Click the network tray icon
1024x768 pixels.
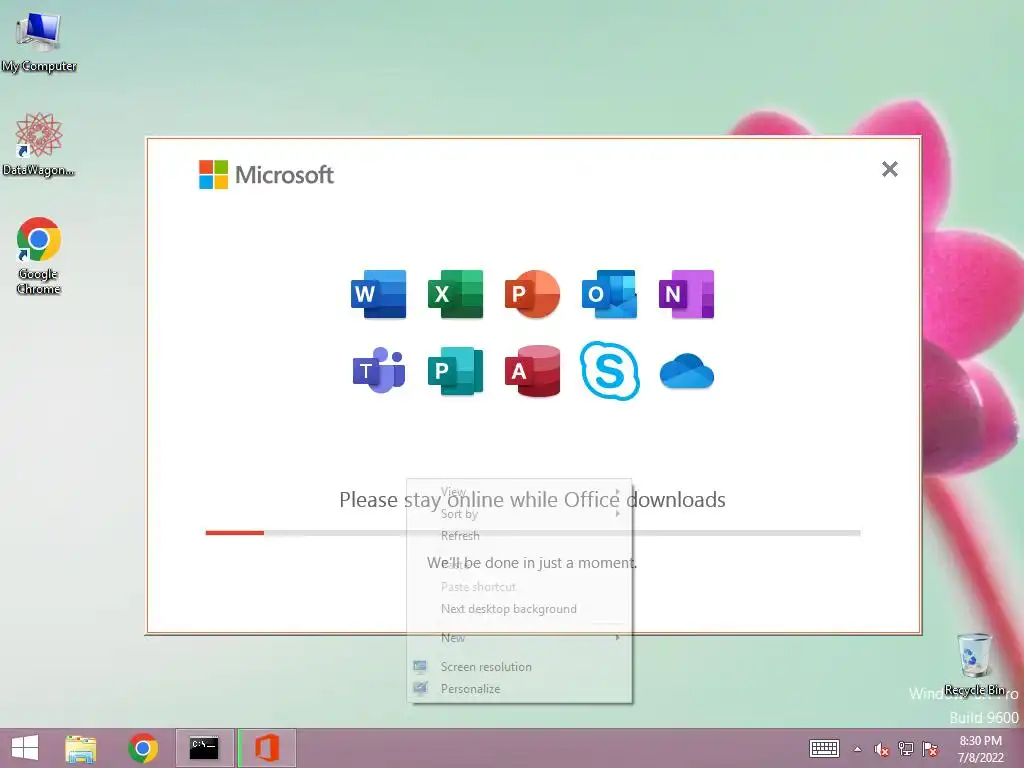click(905, 749)
